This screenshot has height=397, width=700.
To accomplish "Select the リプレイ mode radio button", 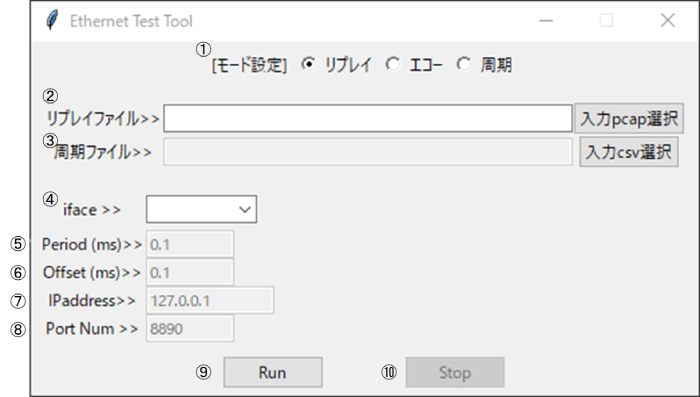I will tap(308, 64).
